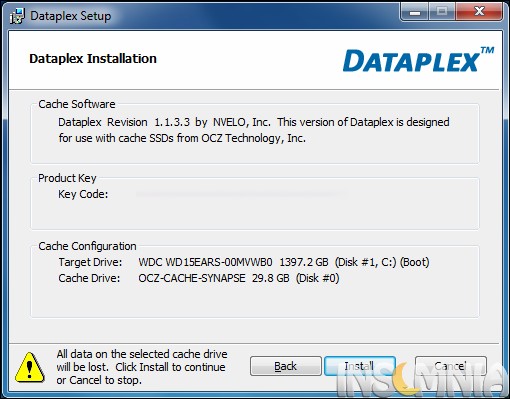This screenshot has height=399, width=510.
Task: Select the WDC WD15EARS target drive entry
Action: 284,262
